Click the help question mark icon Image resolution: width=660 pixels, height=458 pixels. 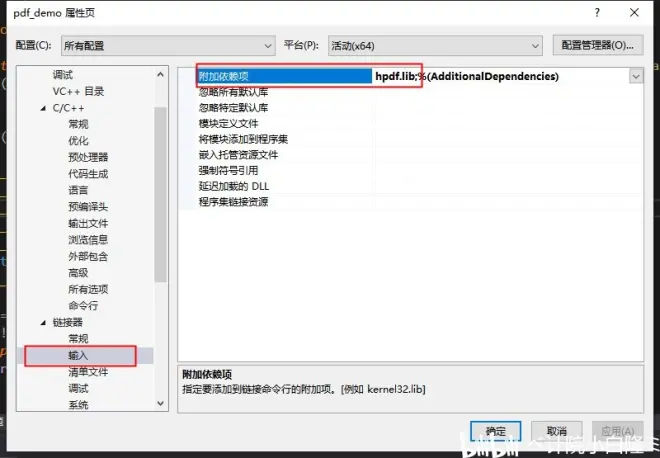pos(597,13)
